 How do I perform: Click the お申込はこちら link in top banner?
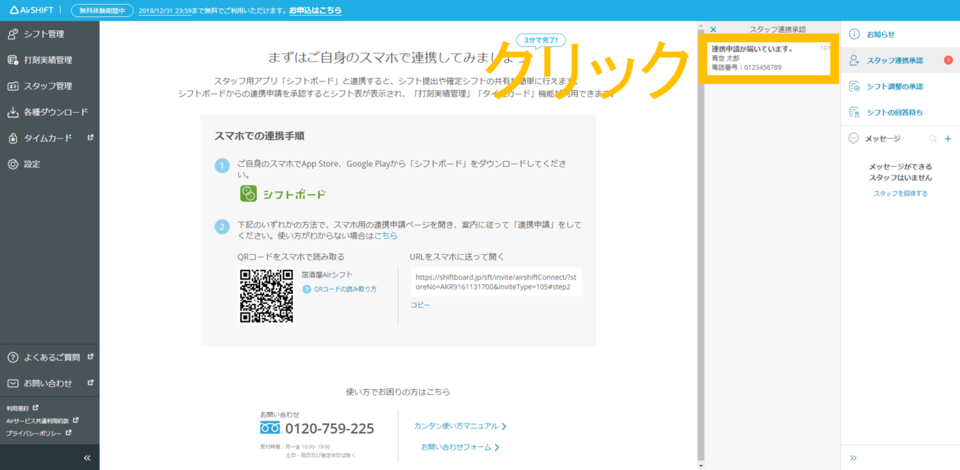[315, 10]
